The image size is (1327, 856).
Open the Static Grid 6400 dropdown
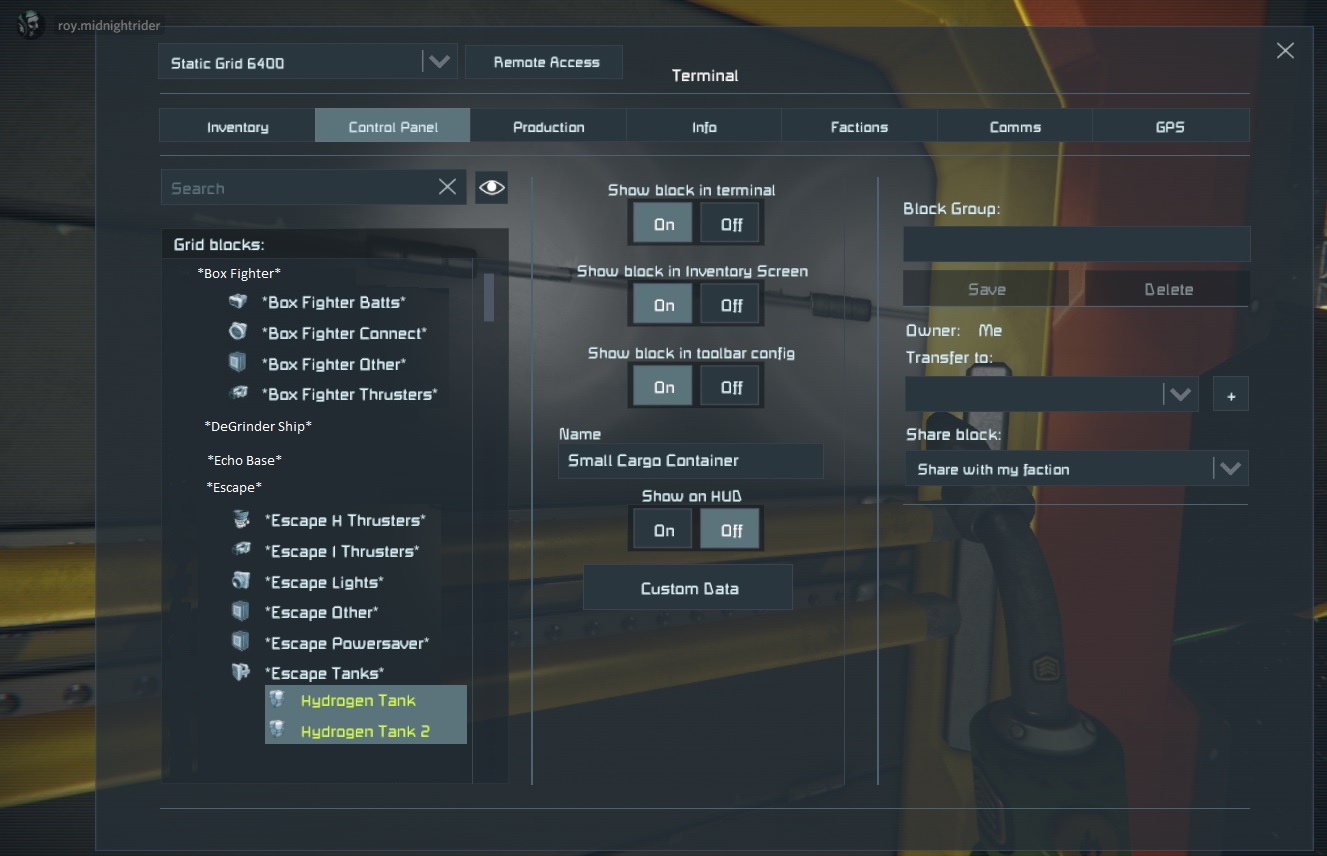coord(438,62)
